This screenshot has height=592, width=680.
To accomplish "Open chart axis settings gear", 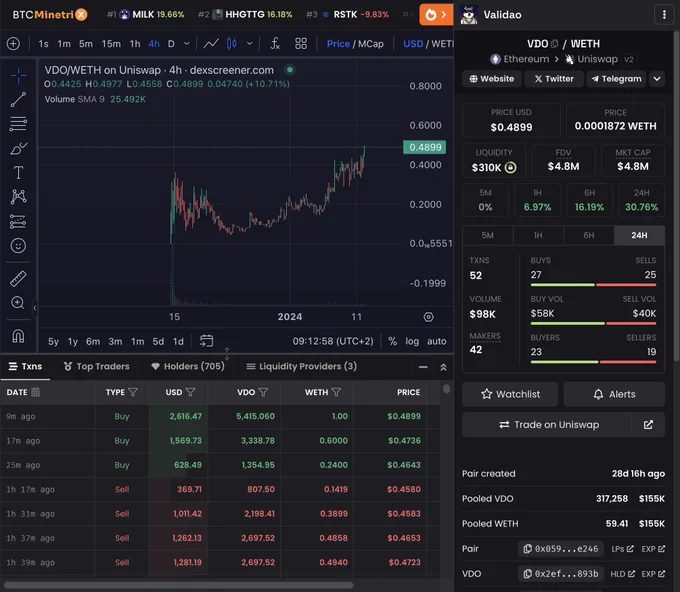I will coord(428,317).
